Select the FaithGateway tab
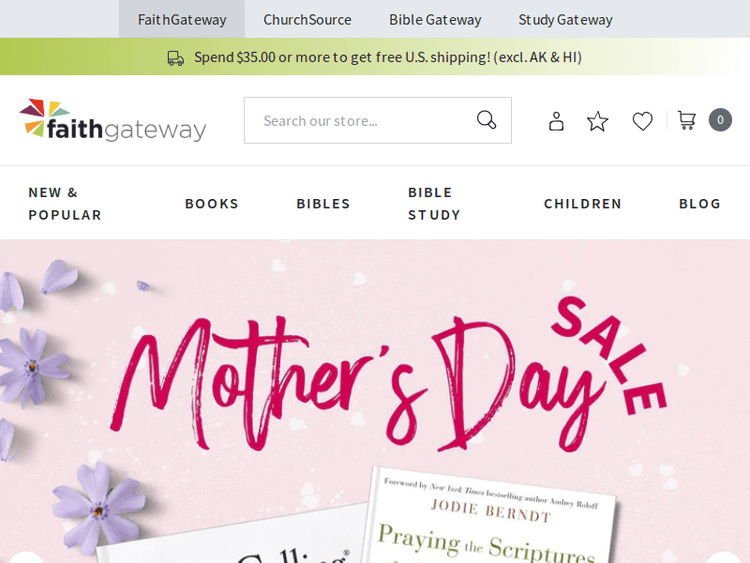 pyautogui.click(x=182, y=20)
